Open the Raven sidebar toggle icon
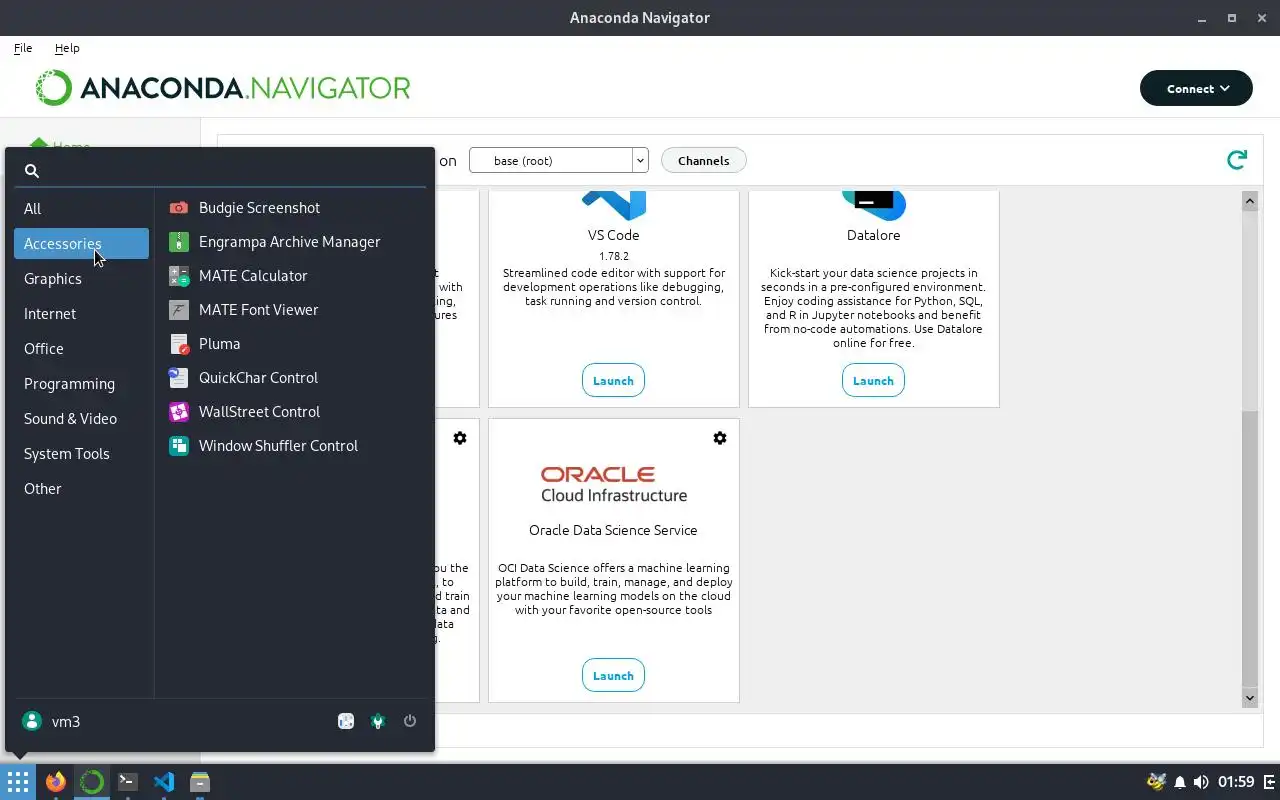The image size is (1280, 800). click(x=1270, y=782)
